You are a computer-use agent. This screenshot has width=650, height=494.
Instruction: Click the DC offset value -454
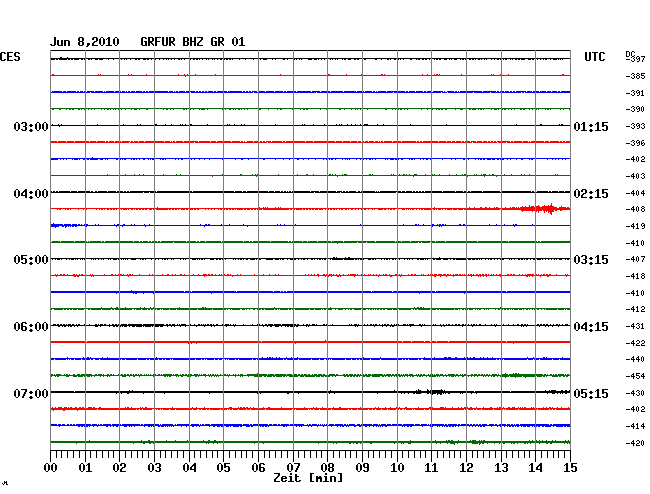pyautogui.click(x=635, y=376)
